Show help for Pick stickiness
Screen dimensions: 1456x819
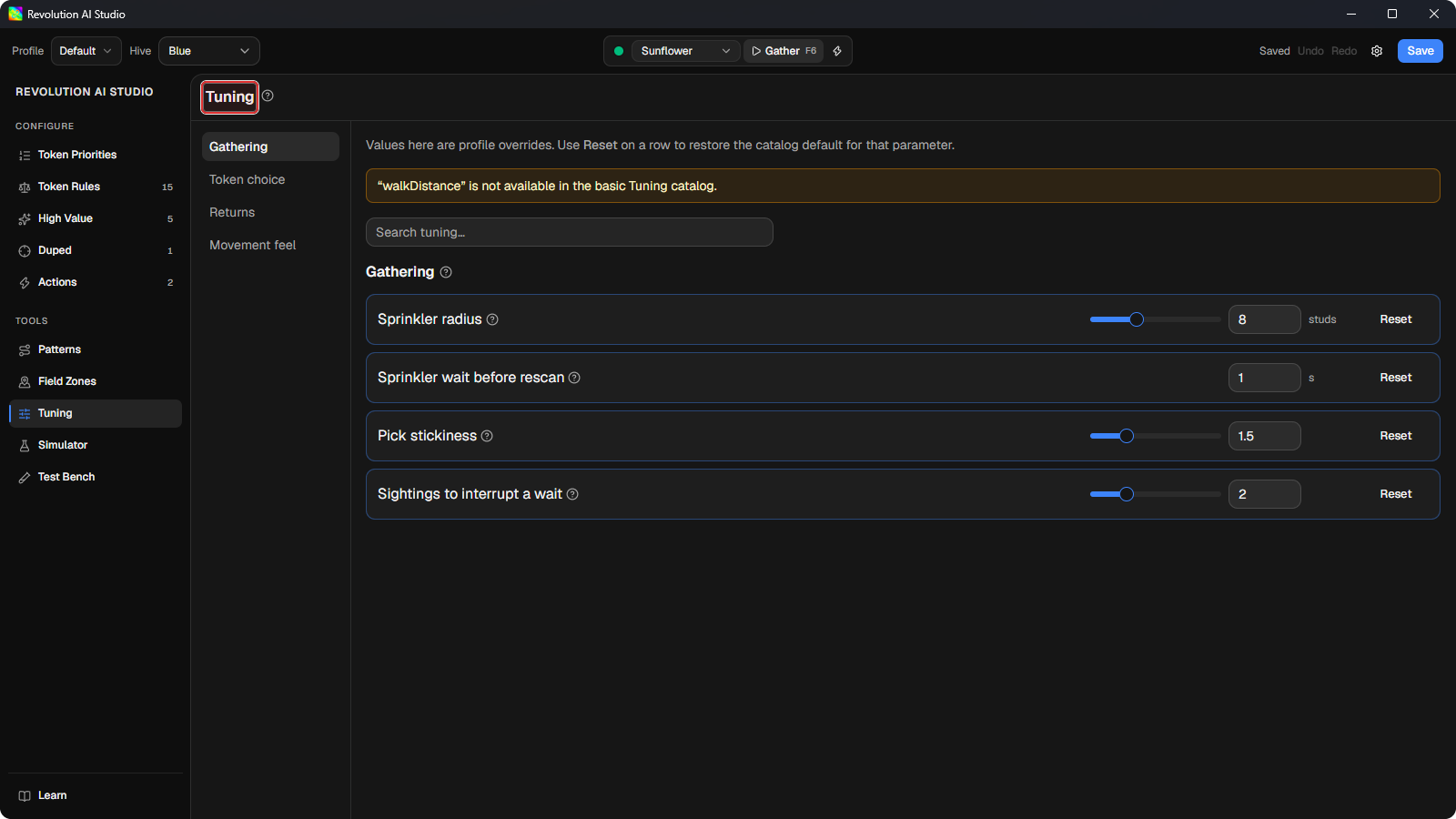point(487,436)
